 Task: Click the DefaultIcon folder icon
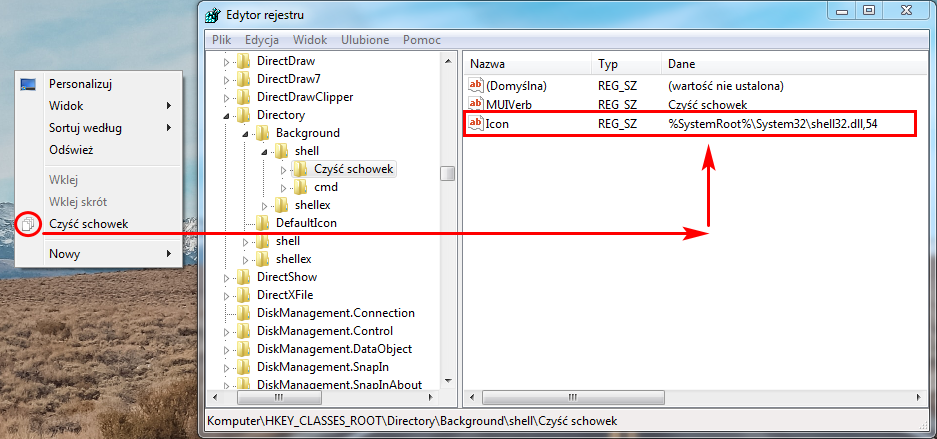point(262,223)
